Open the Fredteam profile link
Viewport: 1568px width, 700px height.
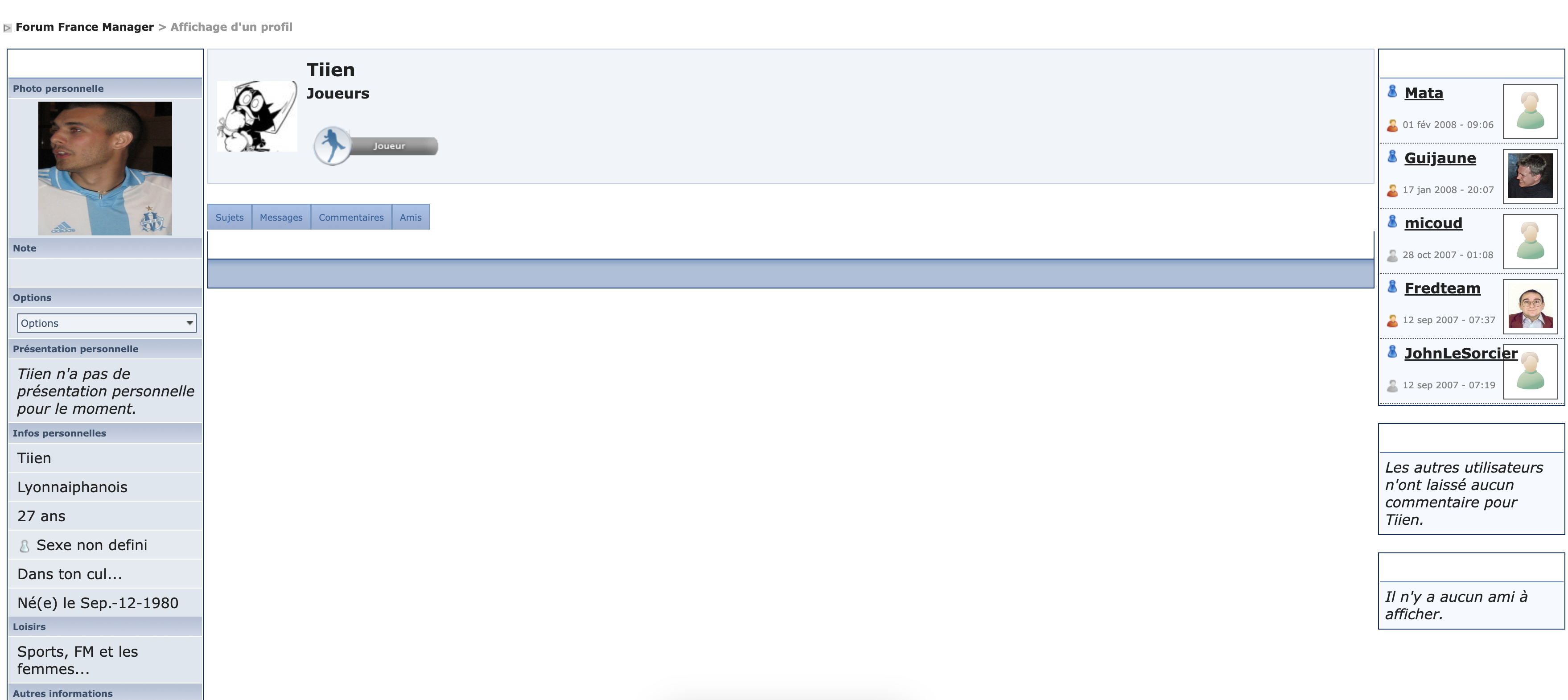tap(1442, 288)
